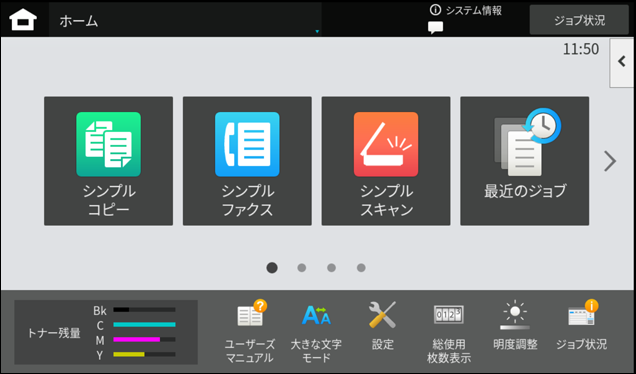Viewport: 636px width, 374px height.
Task: Go to next page with right arrow
Action: (x=610, y=161)
